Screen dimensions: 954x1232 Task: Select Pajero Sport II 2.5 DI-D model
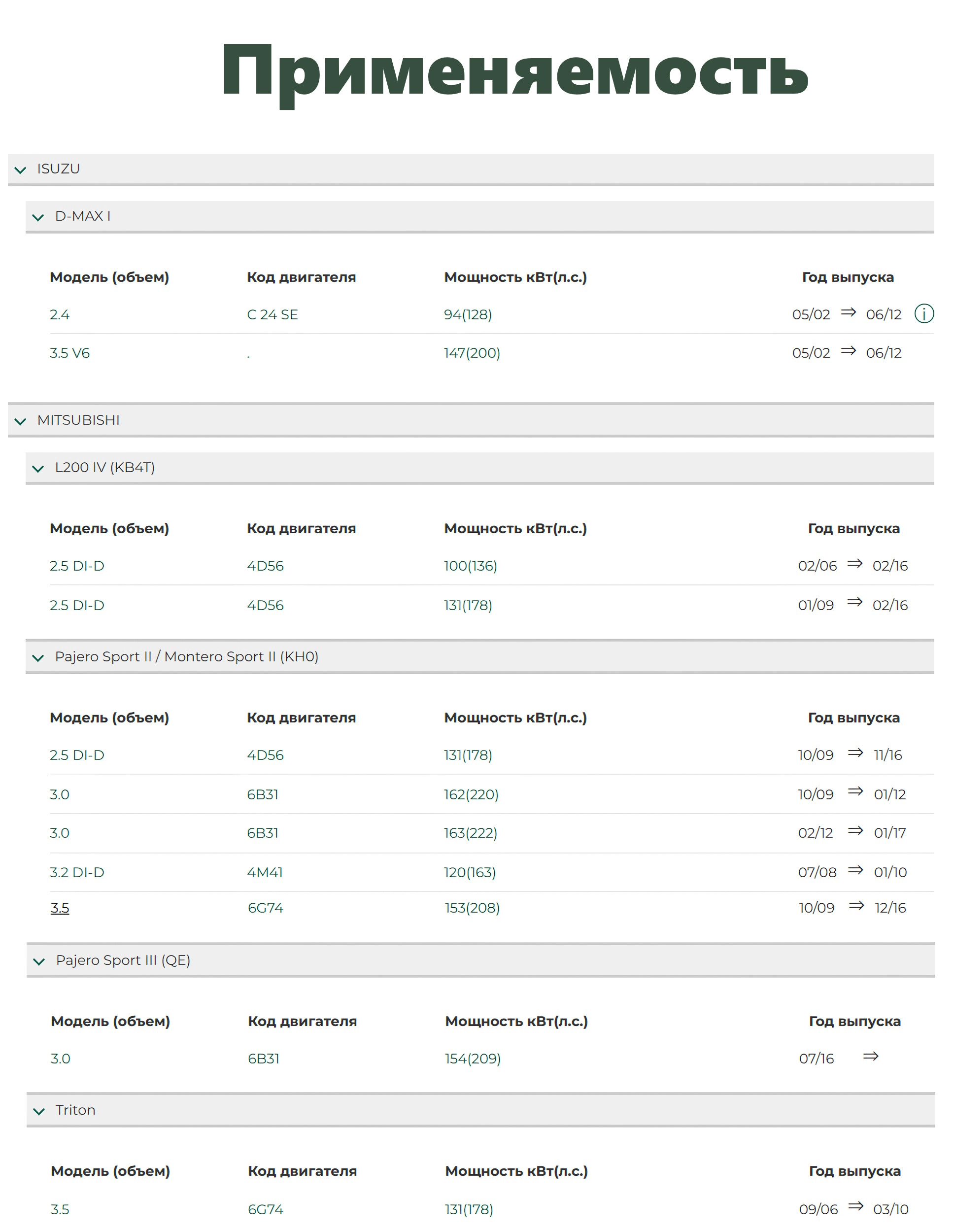77,755
